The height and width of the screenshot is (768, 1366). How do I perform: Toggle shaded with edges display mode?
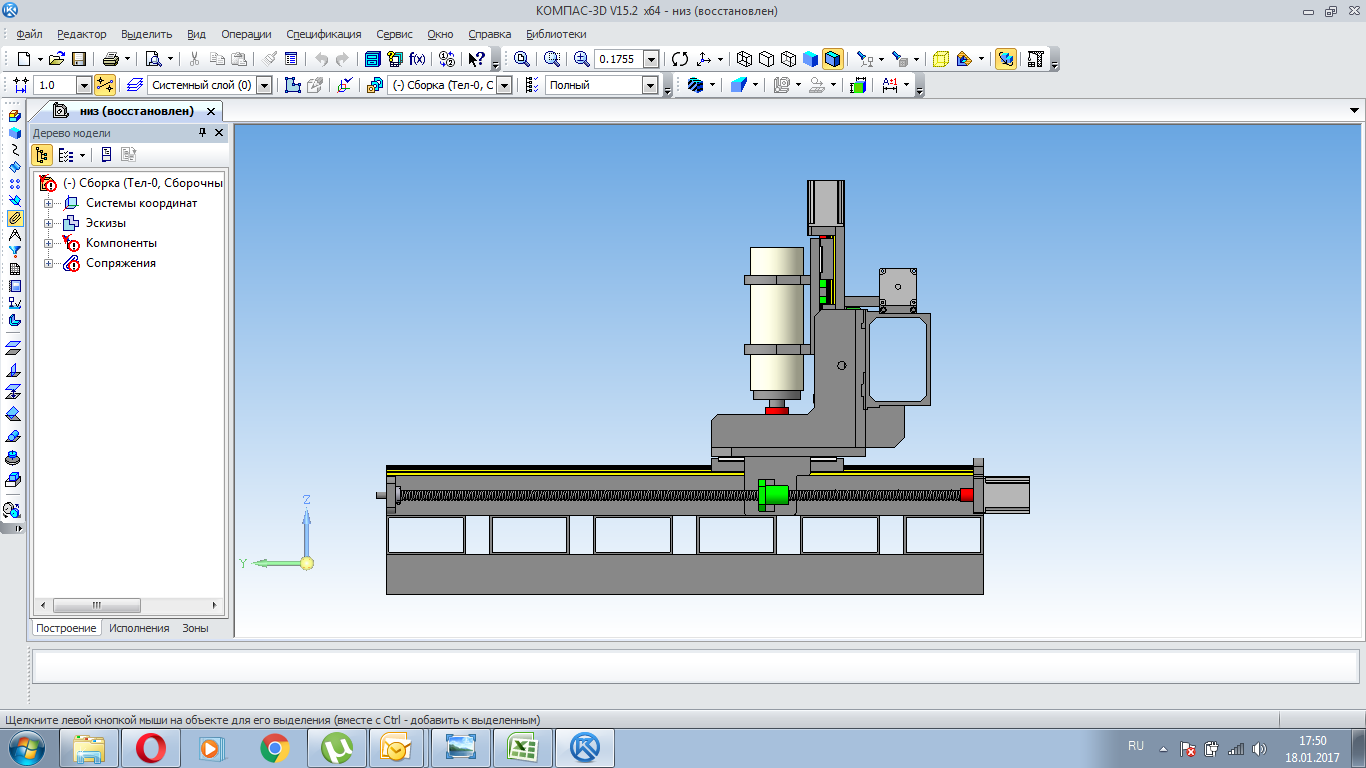(x=833, y=59)
